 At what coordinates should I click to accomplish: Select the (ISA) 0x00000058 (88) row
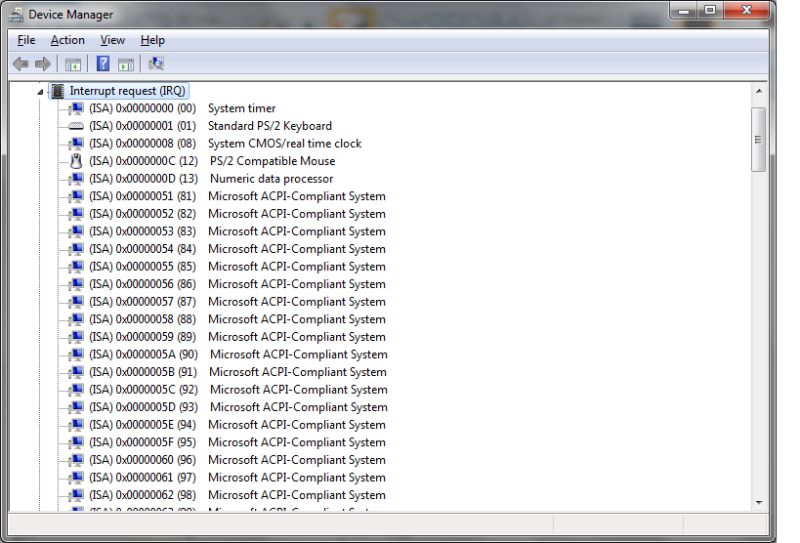pyautogui.click(x=237, y=319)
